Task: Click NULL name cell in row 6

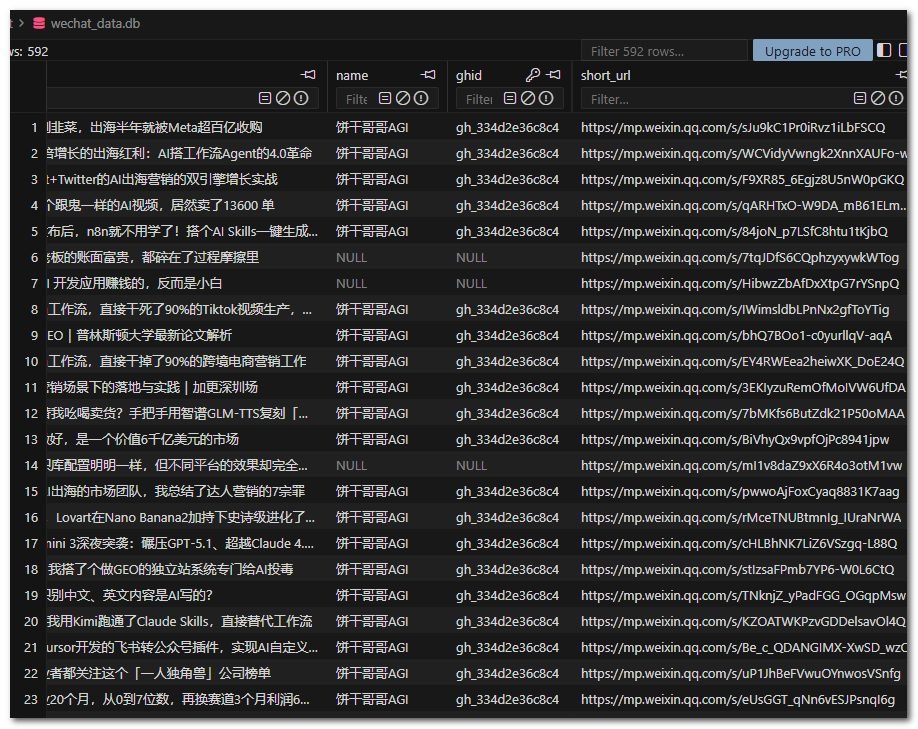Action: pyautogui.click(x=351, y=257)
